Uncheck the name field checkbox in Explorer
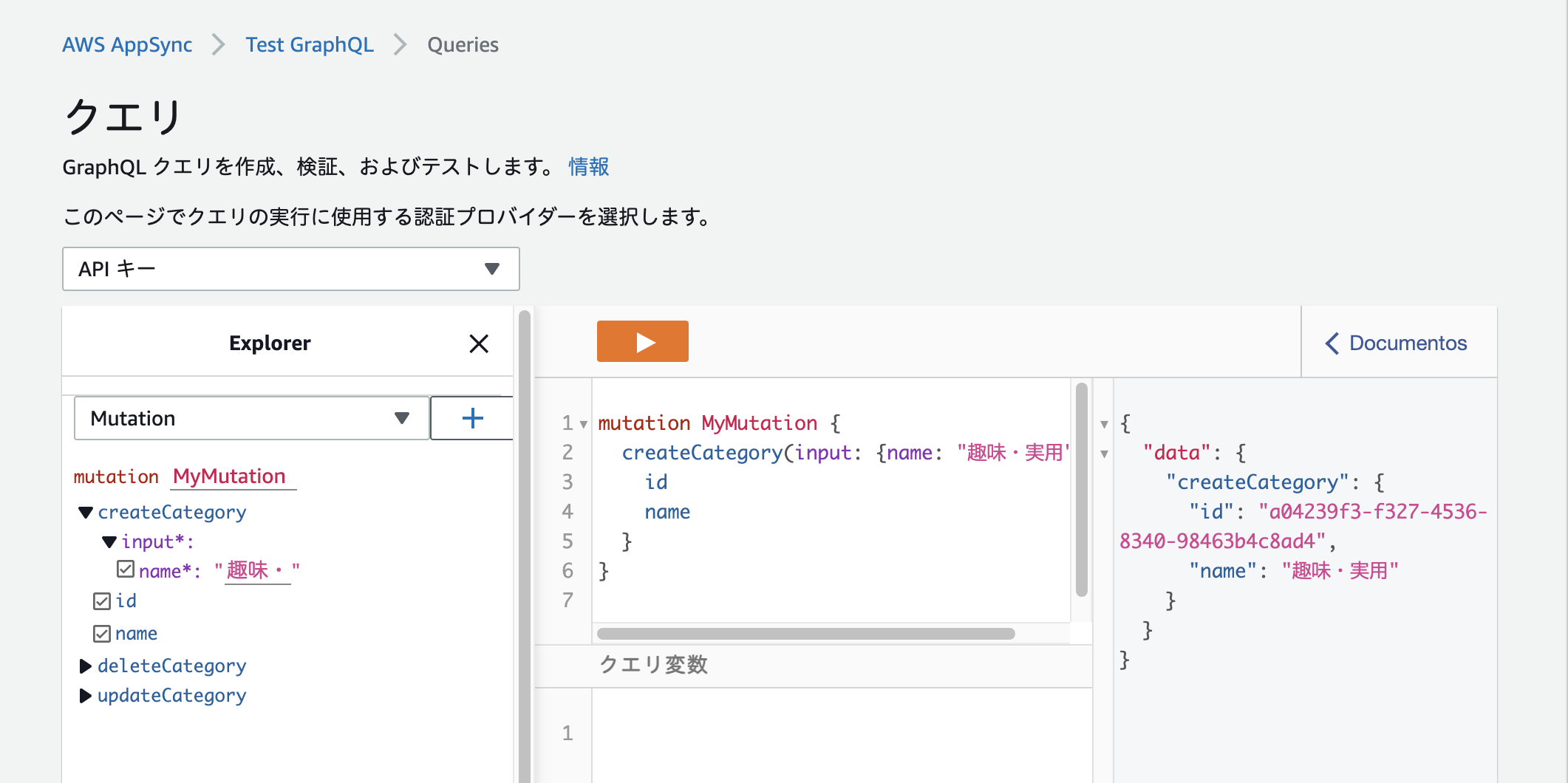This screenshot has width=1568, height=783. click(102, 634)
